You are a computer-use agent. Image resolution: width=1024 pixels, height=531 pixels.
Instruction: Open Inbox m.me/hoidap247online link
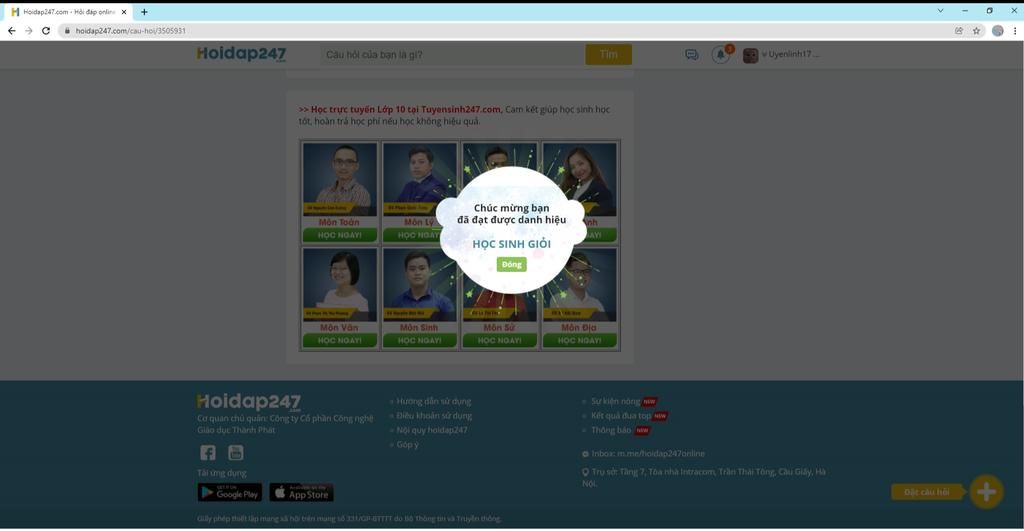tap(648, 453)
